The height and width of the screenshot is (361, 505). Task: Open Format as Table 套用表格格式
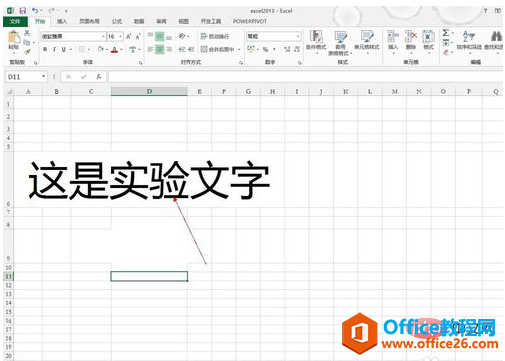click(340, 43)
